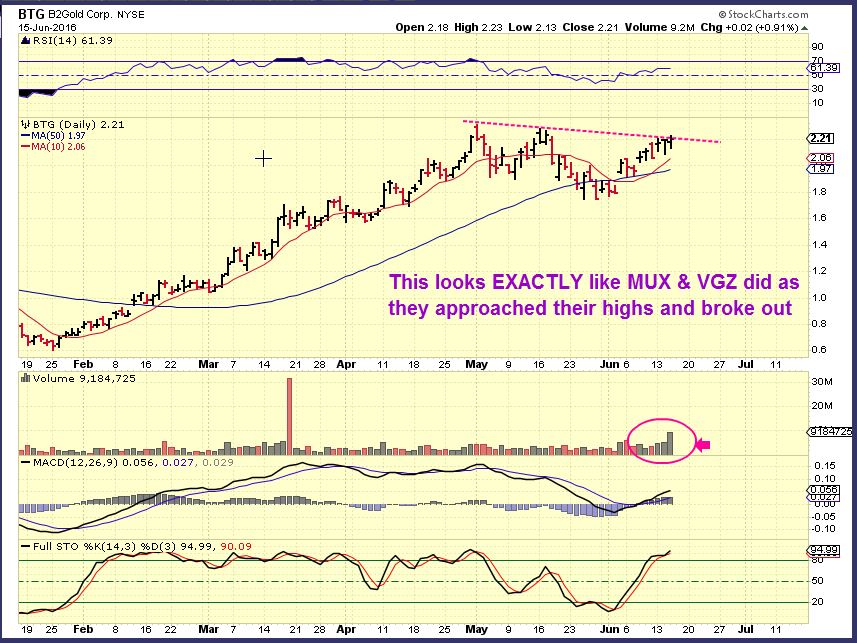Click the MA(50) 1.97 legend entry
857x643 pixels.
pos(58,136)
